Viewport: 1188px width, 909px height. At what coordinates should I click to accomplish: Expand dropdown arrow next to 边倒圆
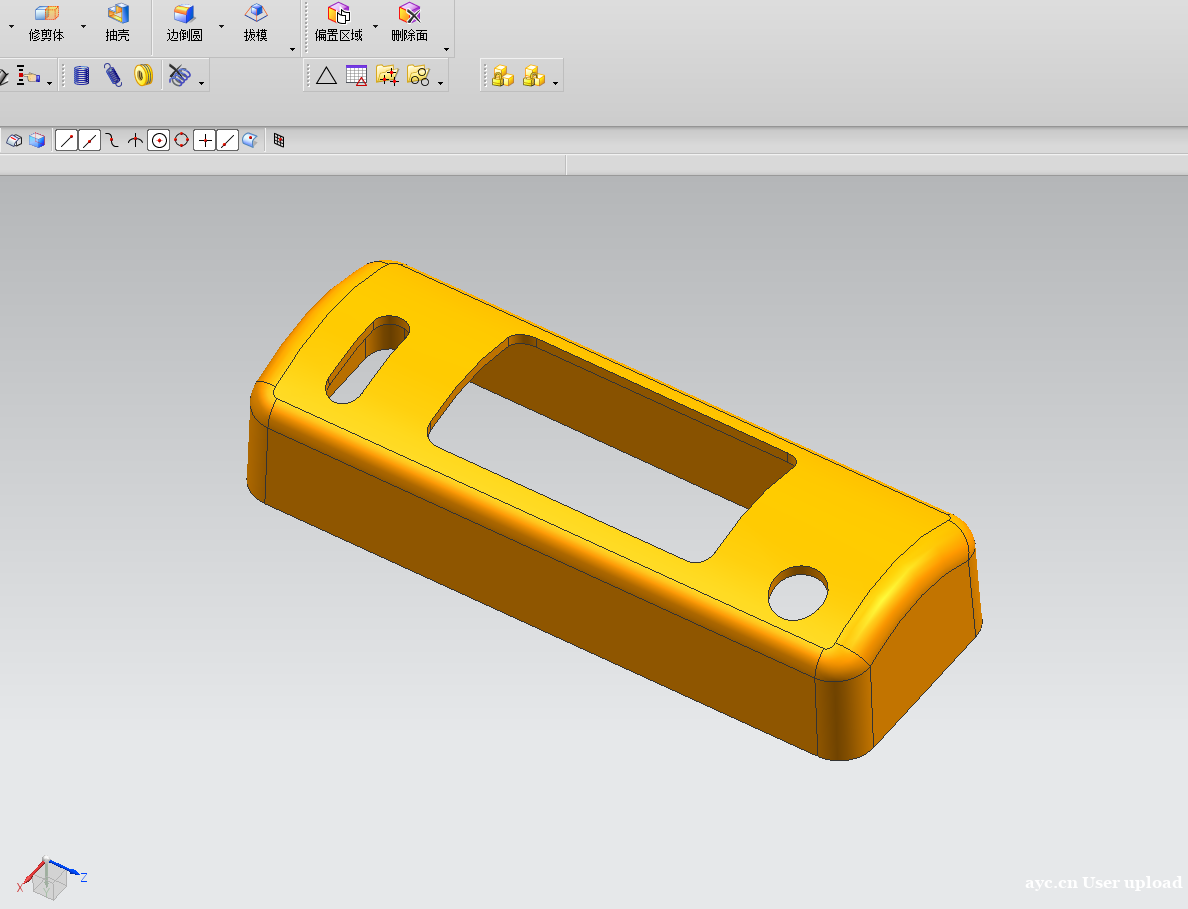tap(221, 26)
